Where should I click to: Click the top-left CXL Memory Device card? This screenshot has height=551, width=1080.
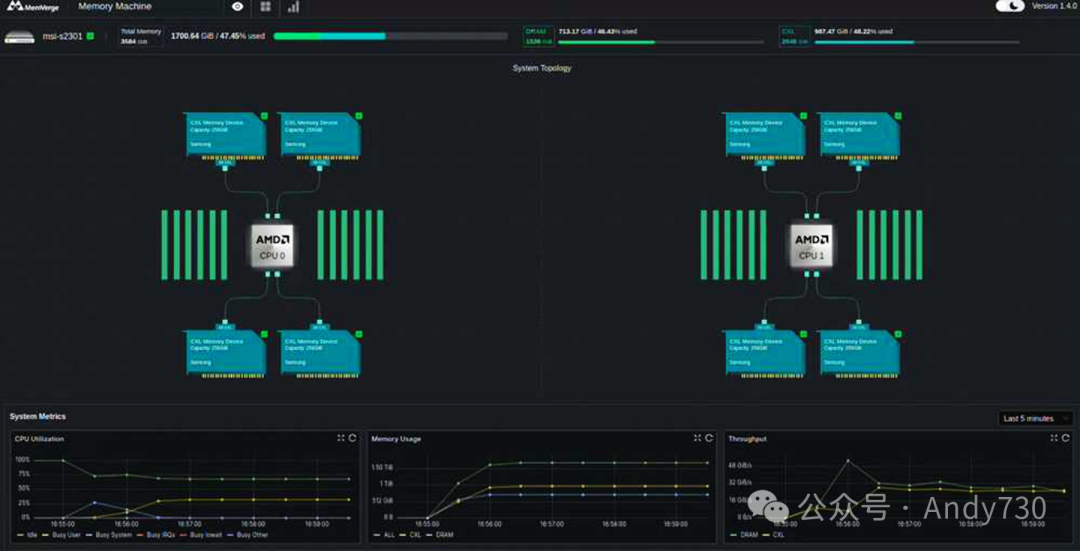click(226, 134)
